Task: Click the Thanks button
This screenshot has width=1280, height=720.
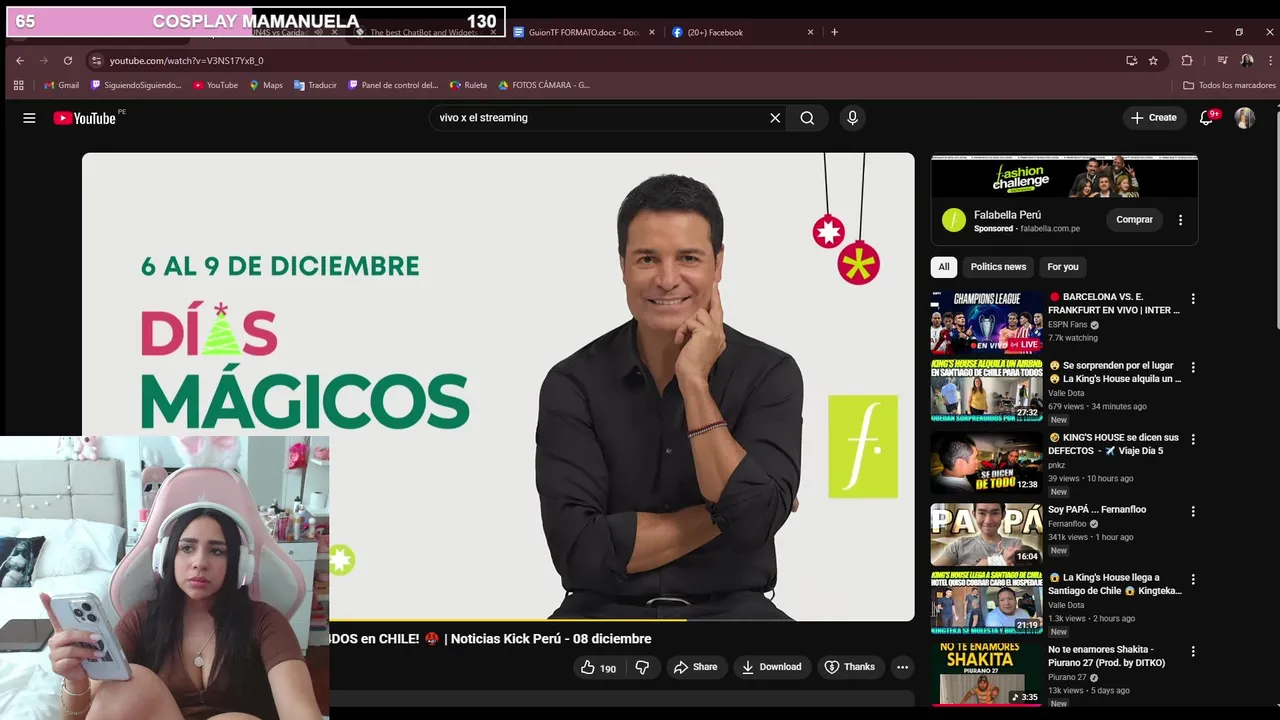Action: [x=849, y=667]
